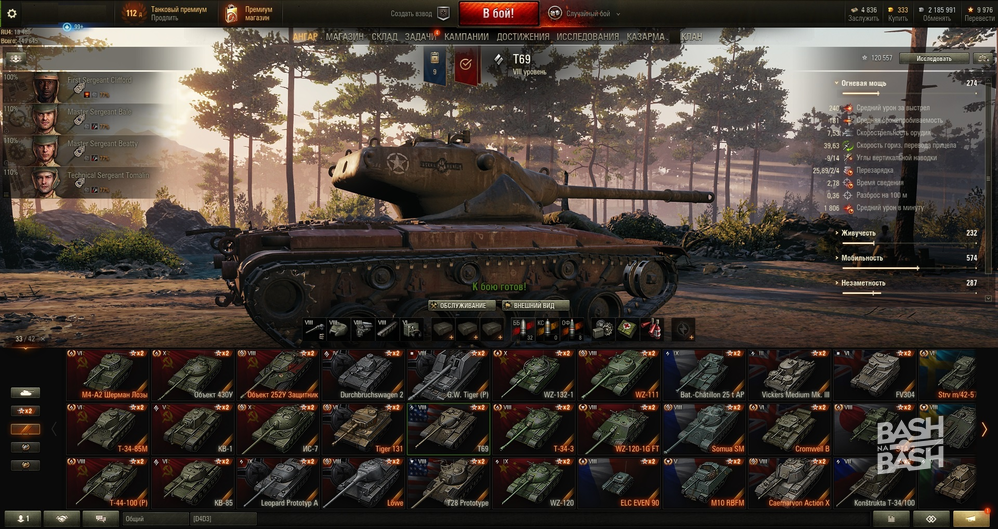998x529 pixels.
Task: Disable the active premium stripe filter
Action: tap(25, 430)
